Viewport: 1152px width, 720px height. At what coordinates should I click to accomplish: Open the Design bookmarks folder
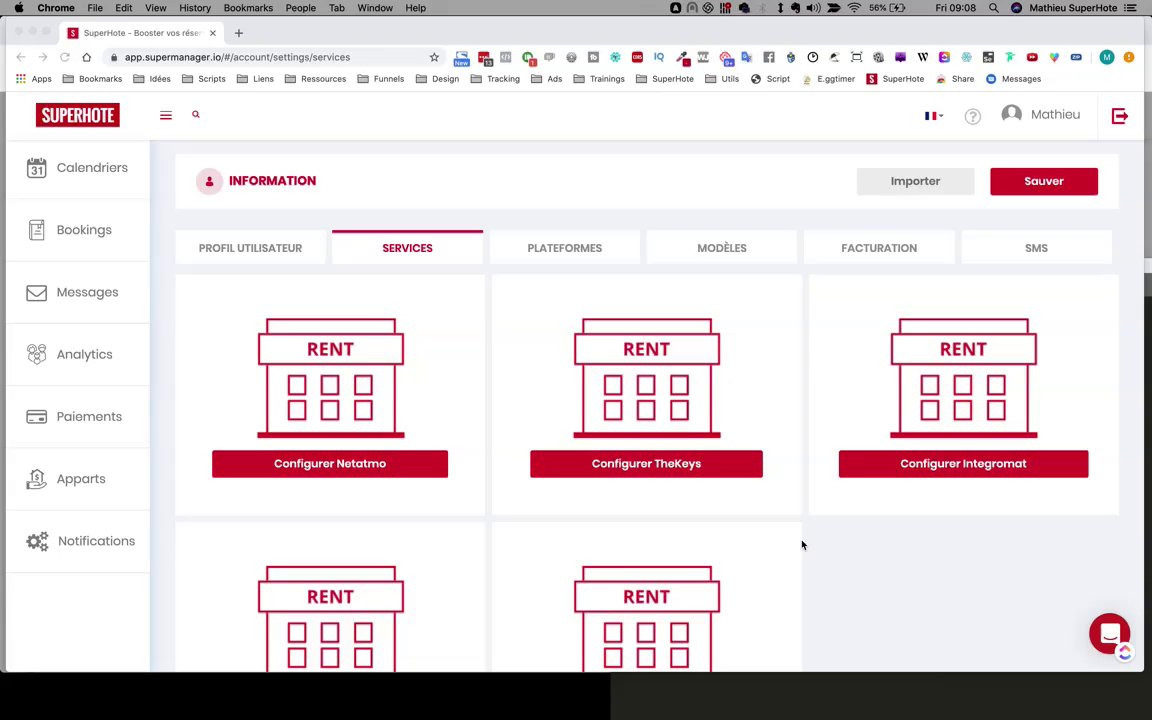pos(437,79)
